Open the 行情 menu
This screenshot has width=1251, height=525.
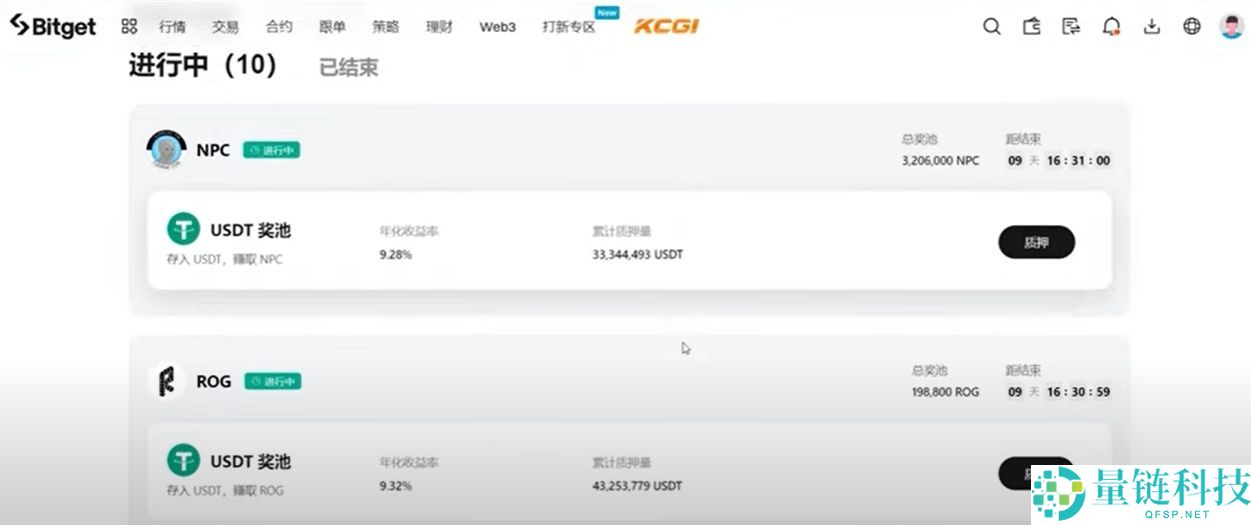coord(172,27)
